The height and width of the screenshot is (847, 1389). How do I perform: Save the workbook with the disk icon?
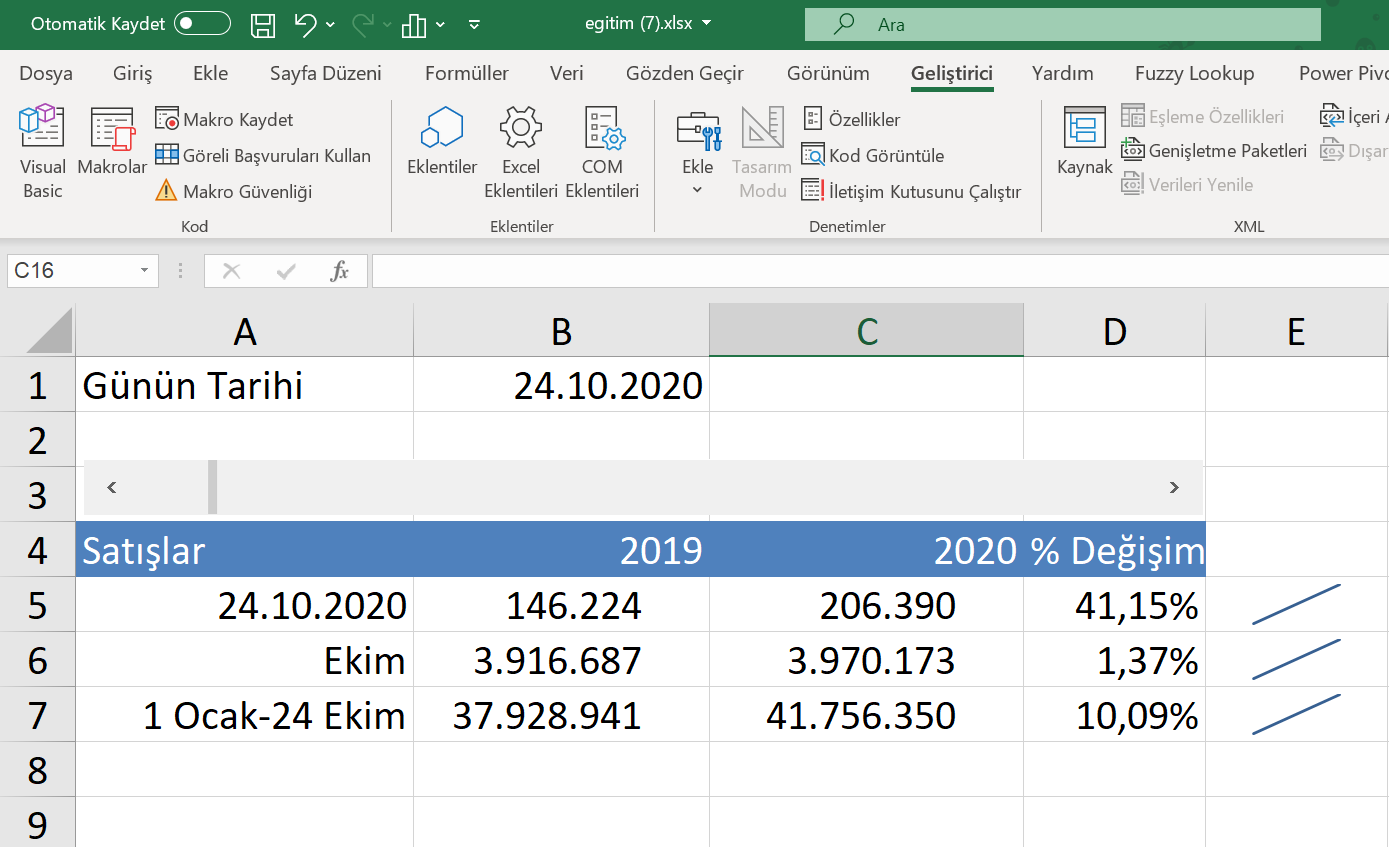pyautogui.click(x=263, y=25)
